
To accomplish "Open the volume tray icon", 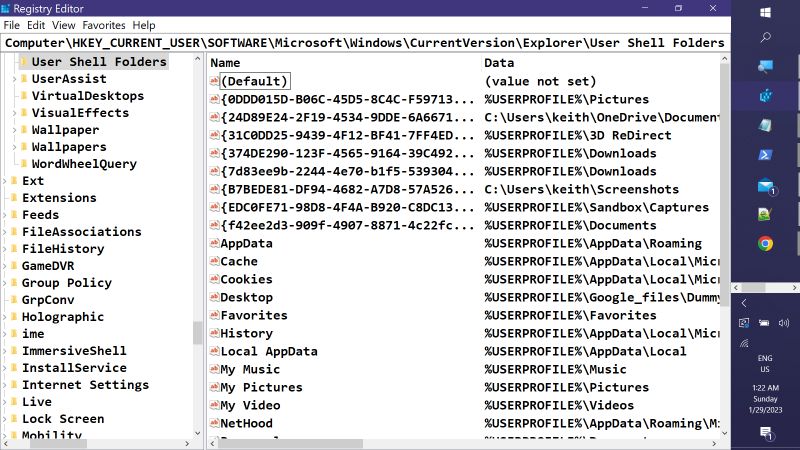I will point(784,322).
